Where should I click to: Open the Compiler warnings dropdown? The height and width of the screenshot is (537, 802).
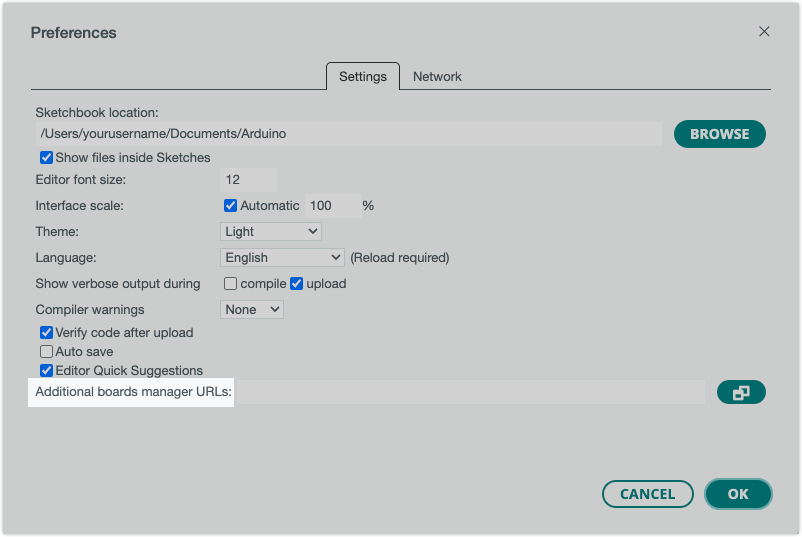coord(252,310)
